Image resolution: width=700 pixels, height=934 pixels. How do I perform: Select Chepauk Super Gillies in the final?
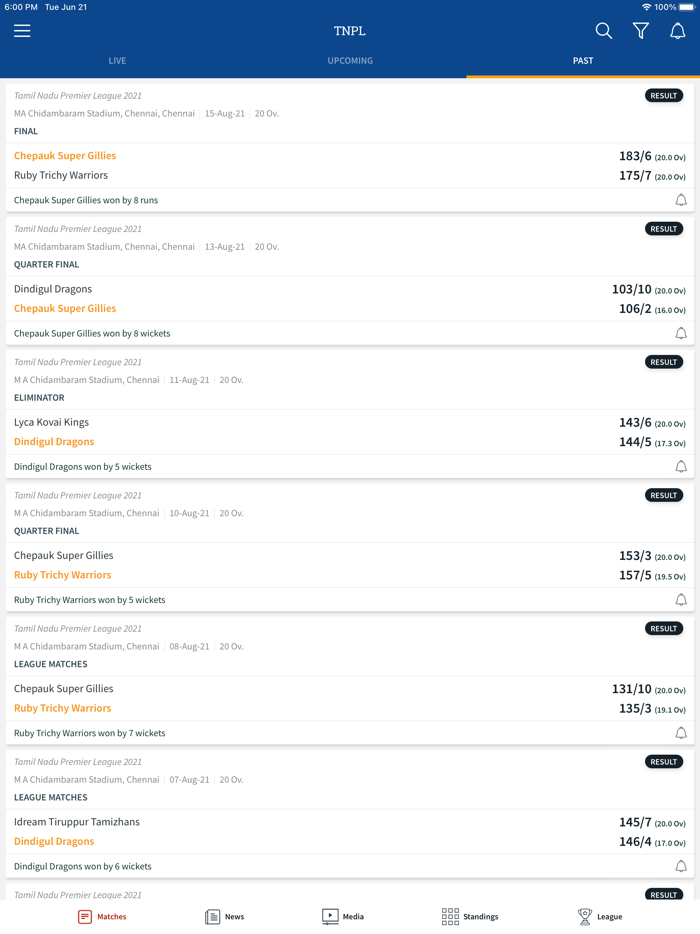tap(65, 155)
